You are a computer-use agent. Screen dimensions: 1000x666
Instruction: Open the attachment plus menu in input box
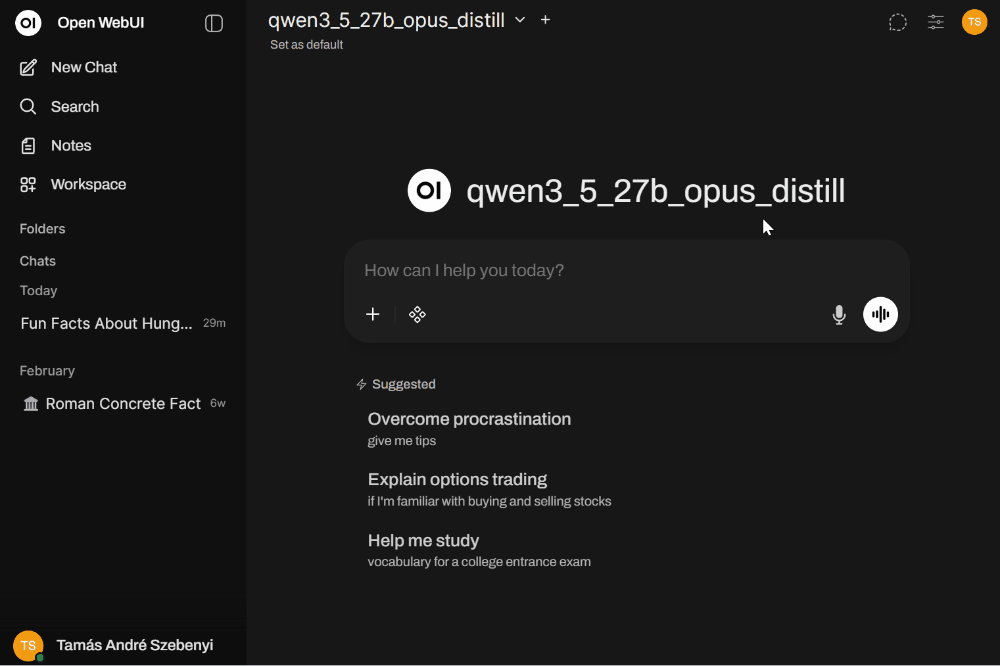pos(372,314)
